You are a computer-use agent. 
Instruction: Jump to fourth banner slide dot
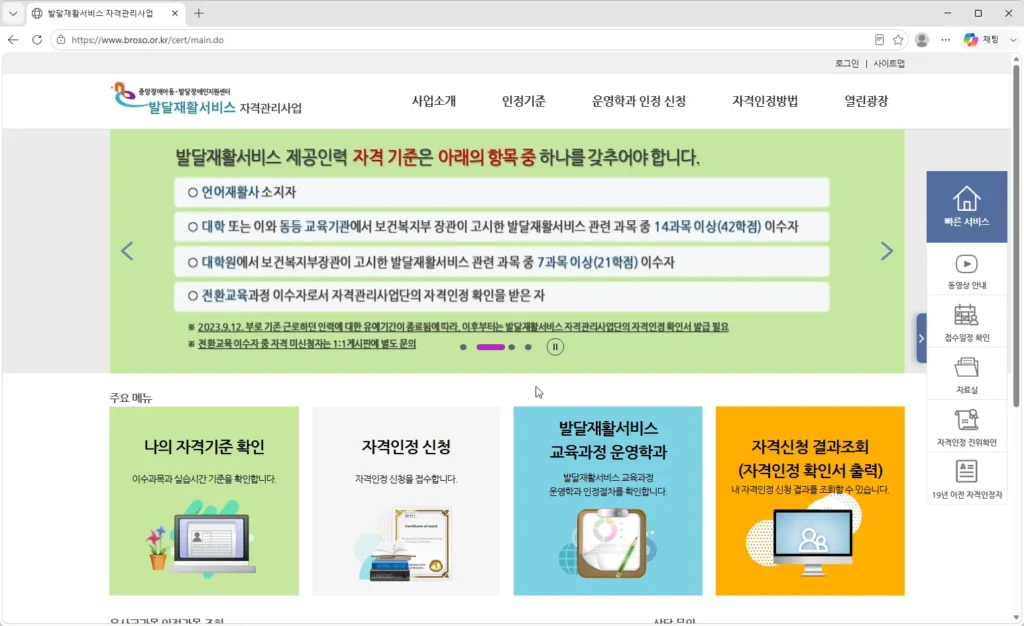tap(528, 347)
